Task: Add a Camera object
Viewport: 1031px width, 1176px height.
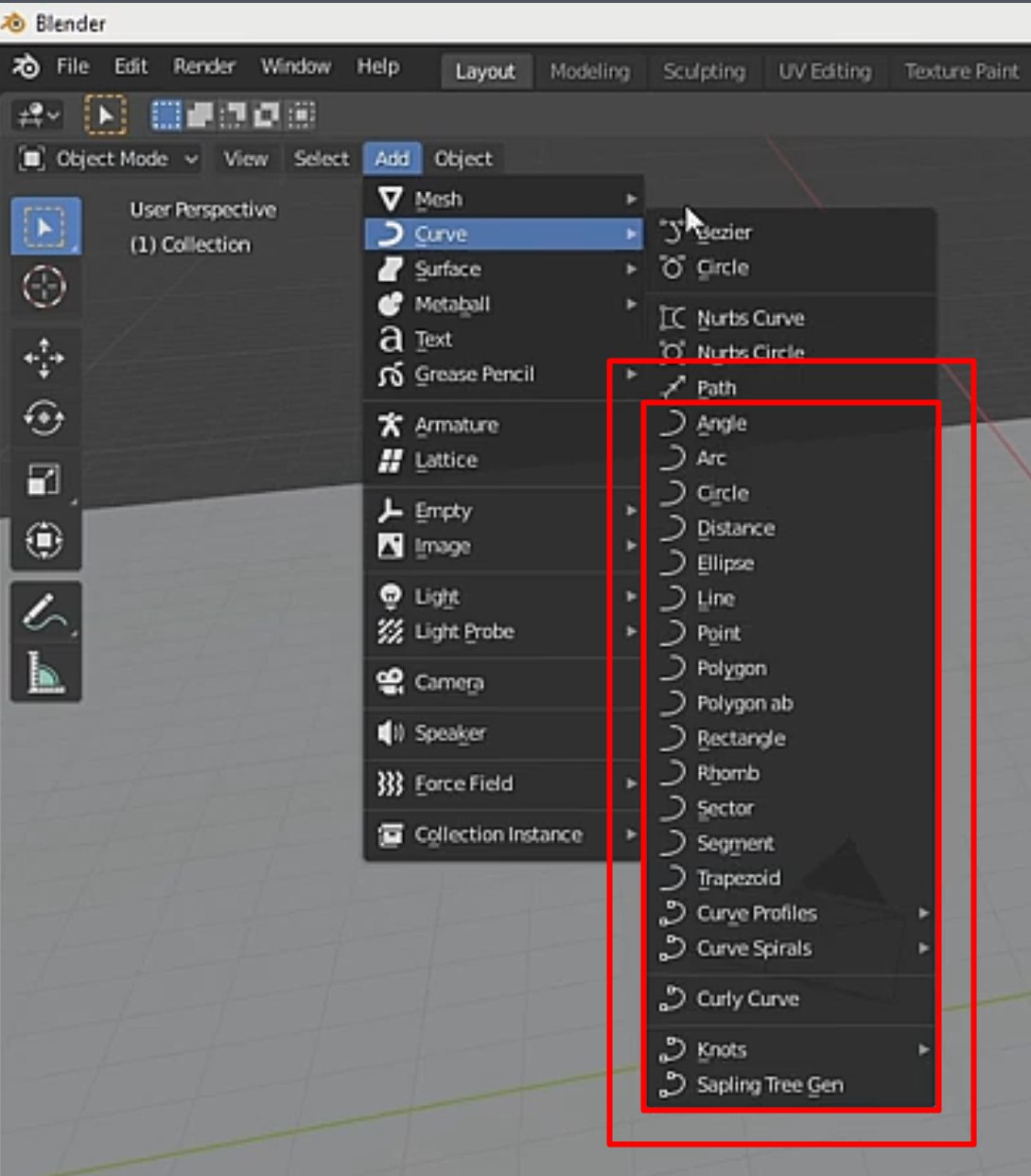Action: click(504, 682)
